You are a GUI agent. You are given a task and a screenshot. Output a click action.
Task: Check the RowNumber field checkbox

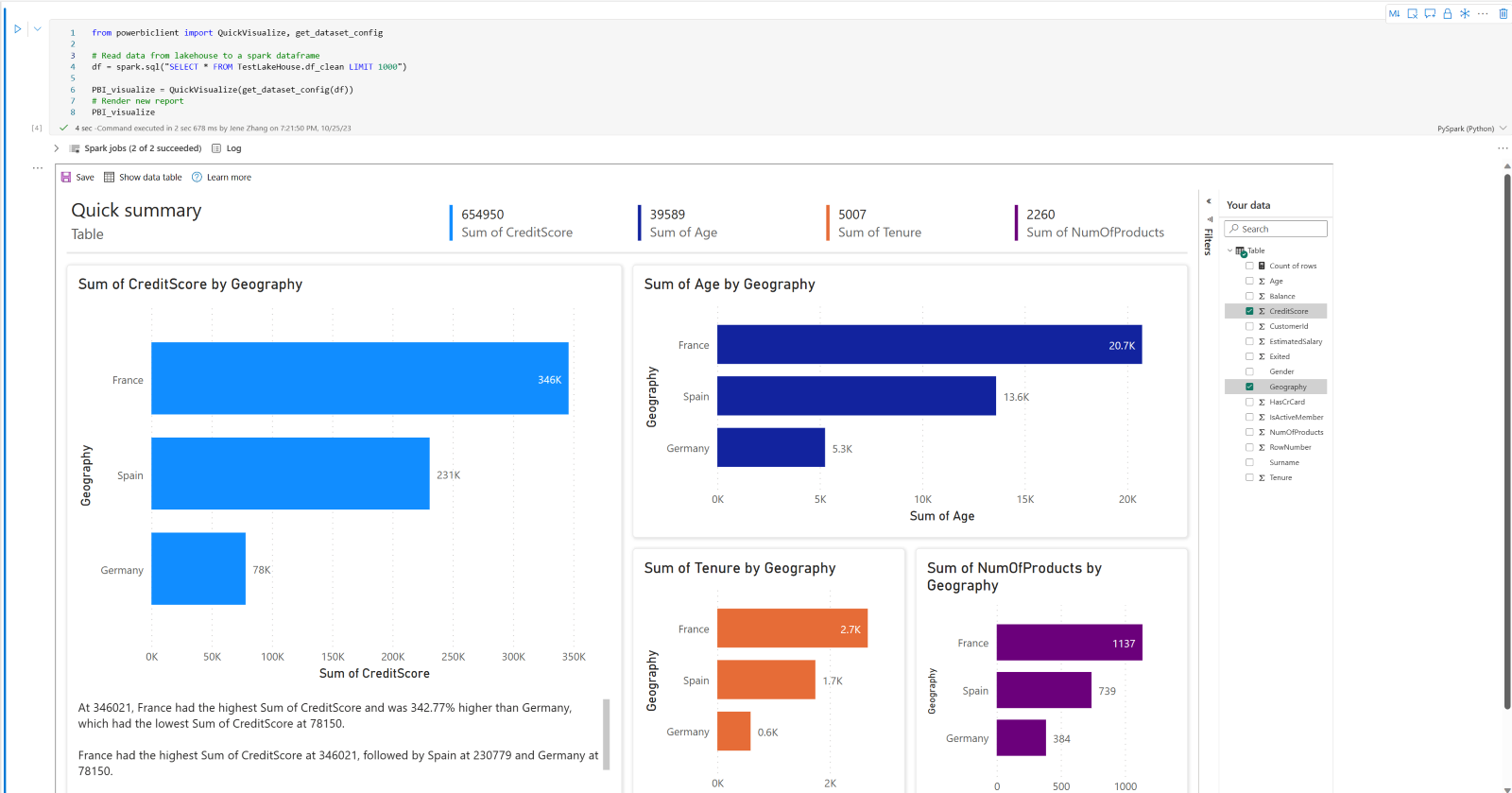click(1249, 447)
